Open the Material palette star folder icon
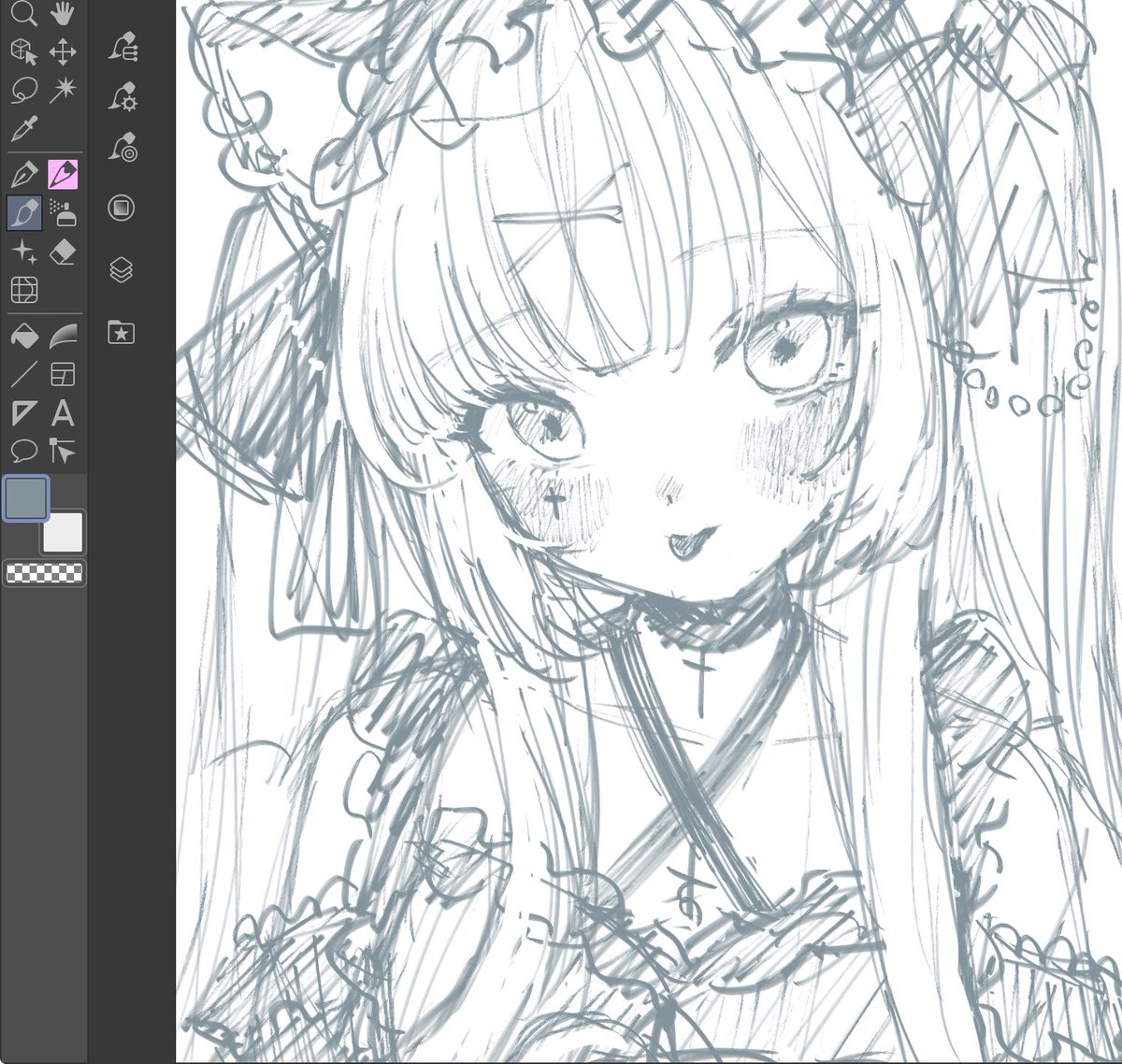The height and width of the screenshot is (1064, 1122). (122, 332)
